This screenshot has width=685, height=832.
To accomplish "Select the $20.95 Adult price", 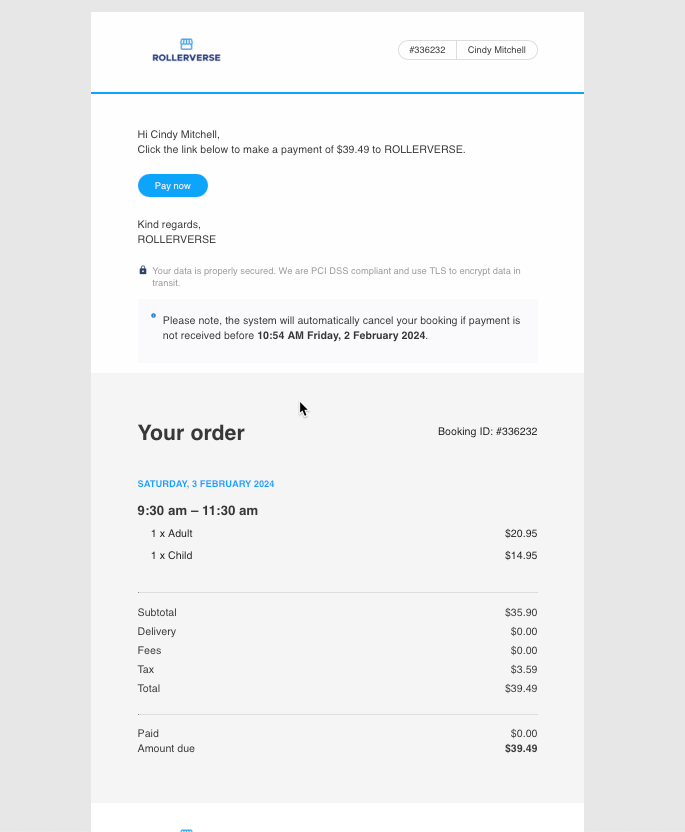I will pyautogui.click(x=521, y=533).
